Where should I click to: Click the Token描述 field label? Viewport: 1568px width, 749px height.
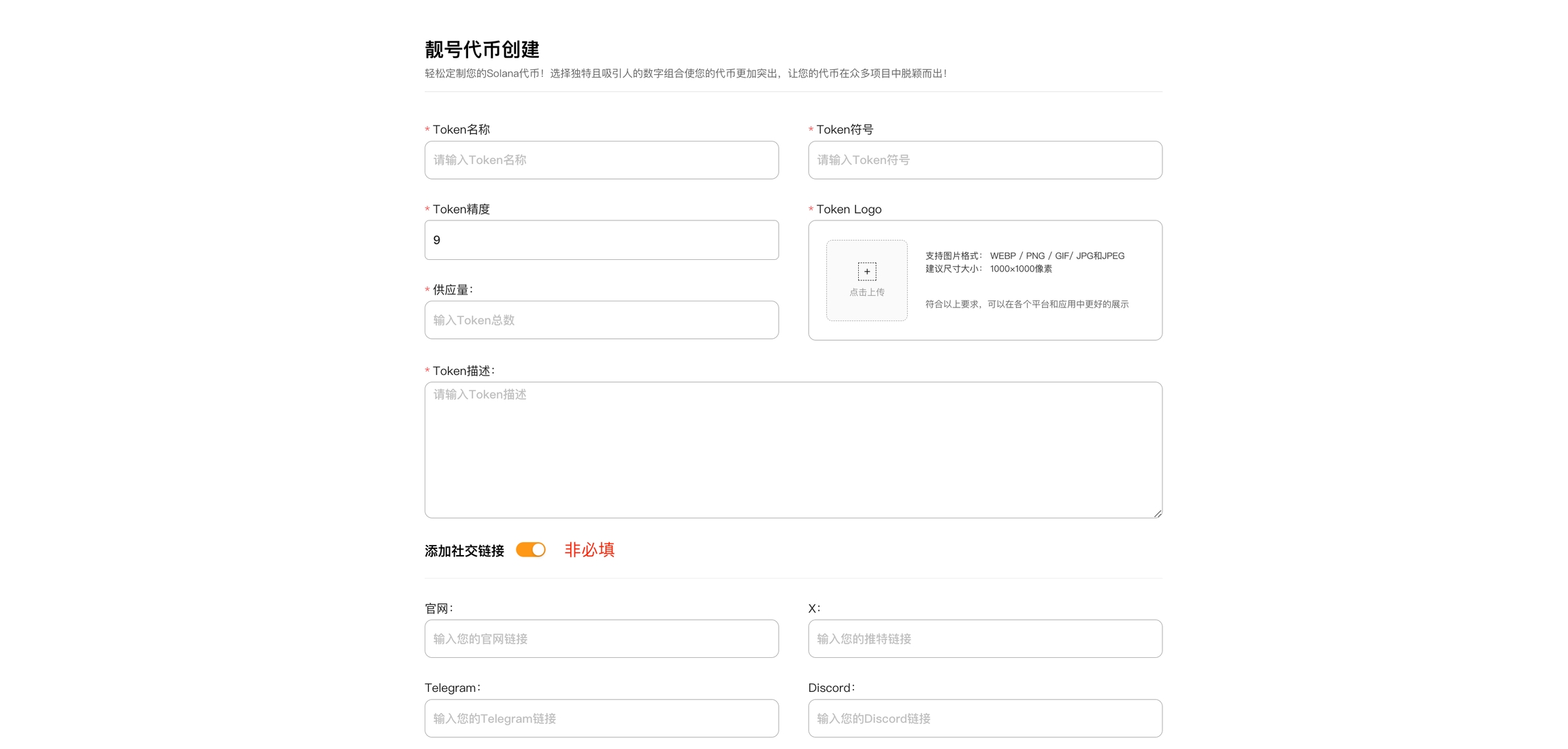[x=463, y=371]
